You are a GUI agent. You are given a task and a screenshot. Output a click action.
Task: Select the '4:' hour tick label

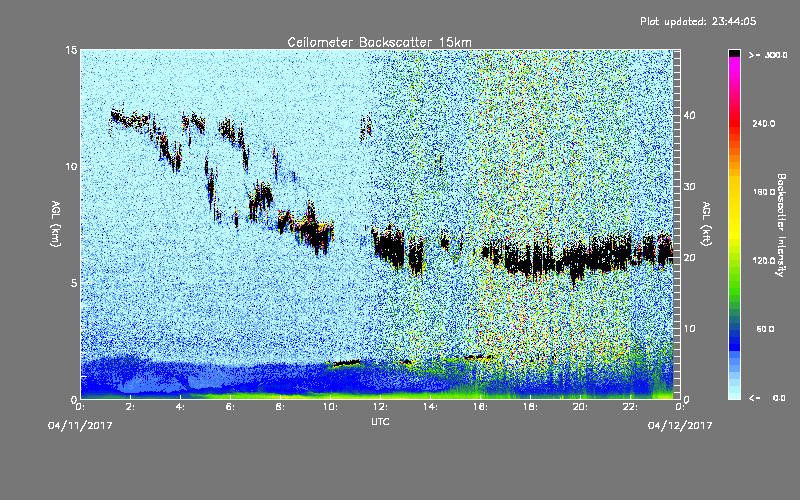pos(180,407)
